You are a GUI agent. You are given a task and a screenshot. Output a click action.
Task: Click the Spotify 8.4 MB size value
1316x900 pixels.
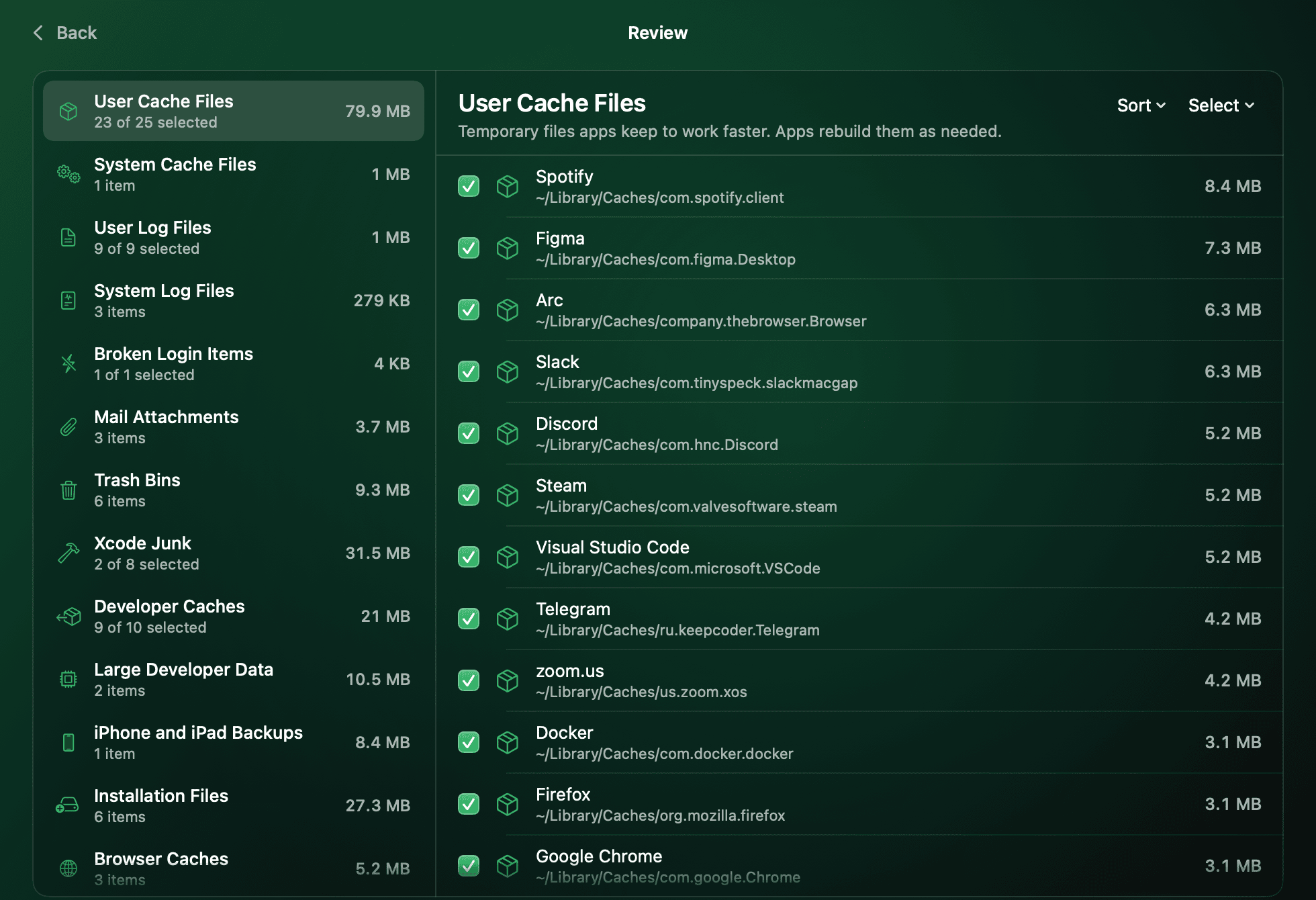1233,186
